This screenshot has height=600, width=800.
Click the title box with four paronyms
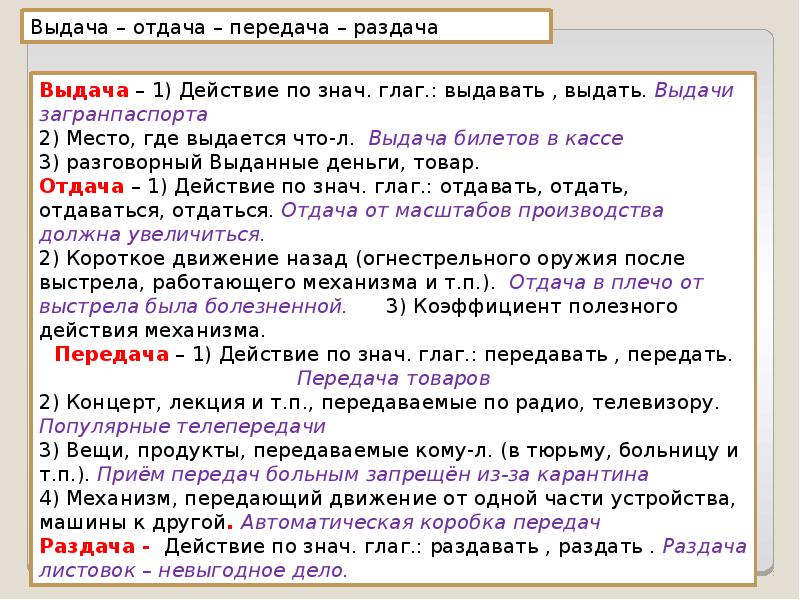[285, 27]
